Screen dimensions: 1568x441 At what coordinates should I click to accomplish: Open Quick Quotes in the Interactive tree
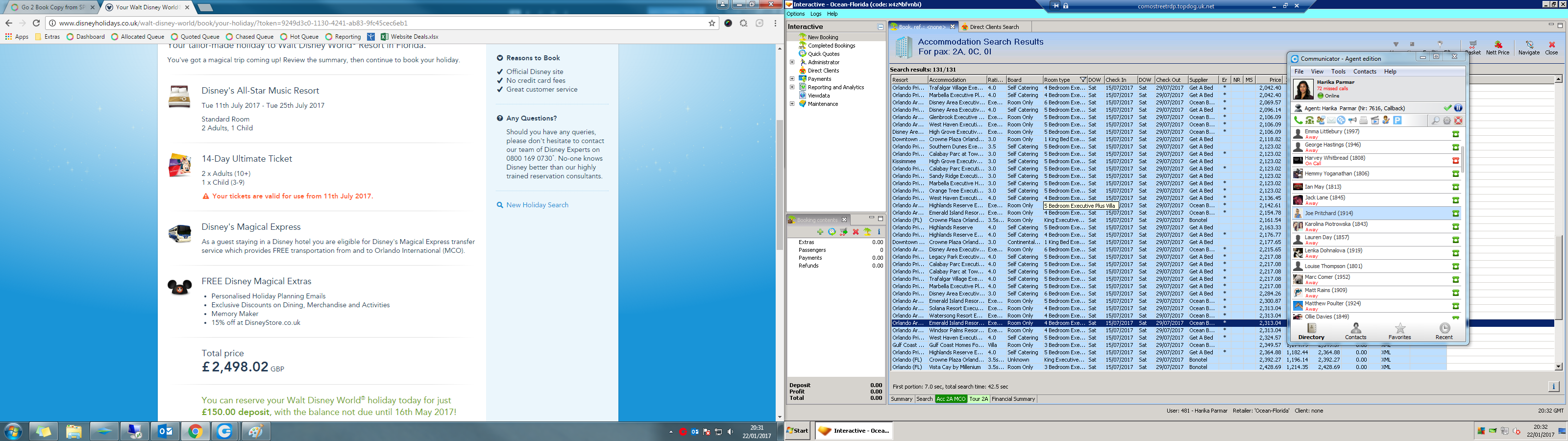[x=824, y=53]
